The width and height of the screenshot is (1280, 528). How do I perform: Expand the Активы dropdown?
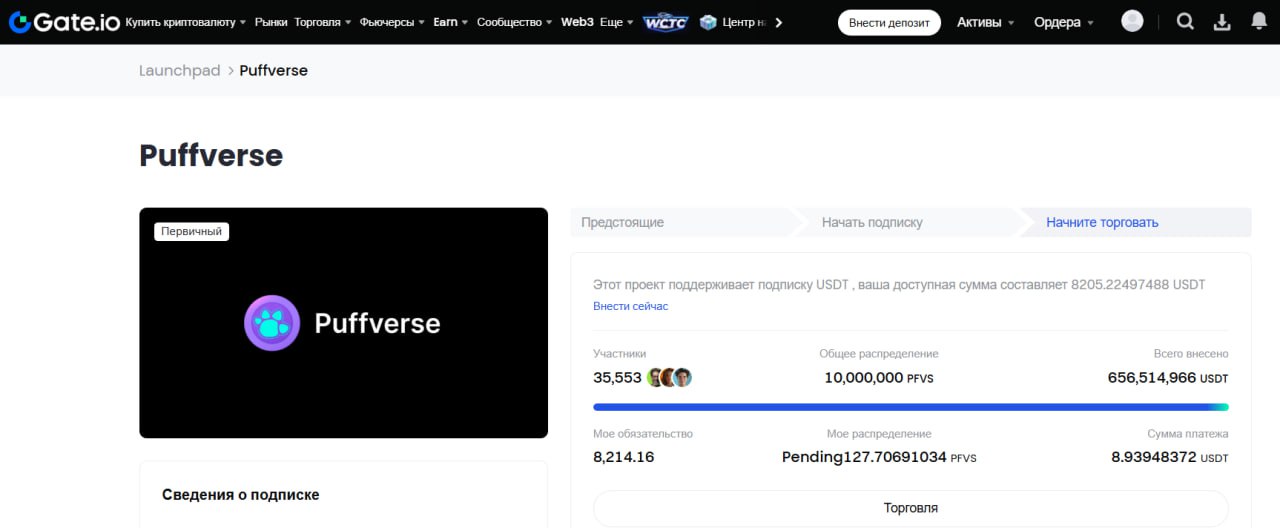pyautogui.click(x=985, y=22)
